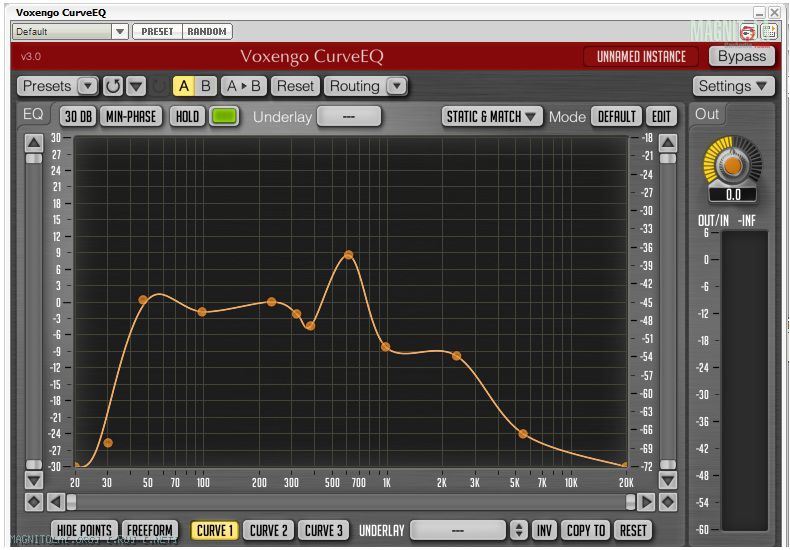Viewport: 790px width, 550px height.
Task: Click the 0.0 output gain value
Action: tap(733, 195)
